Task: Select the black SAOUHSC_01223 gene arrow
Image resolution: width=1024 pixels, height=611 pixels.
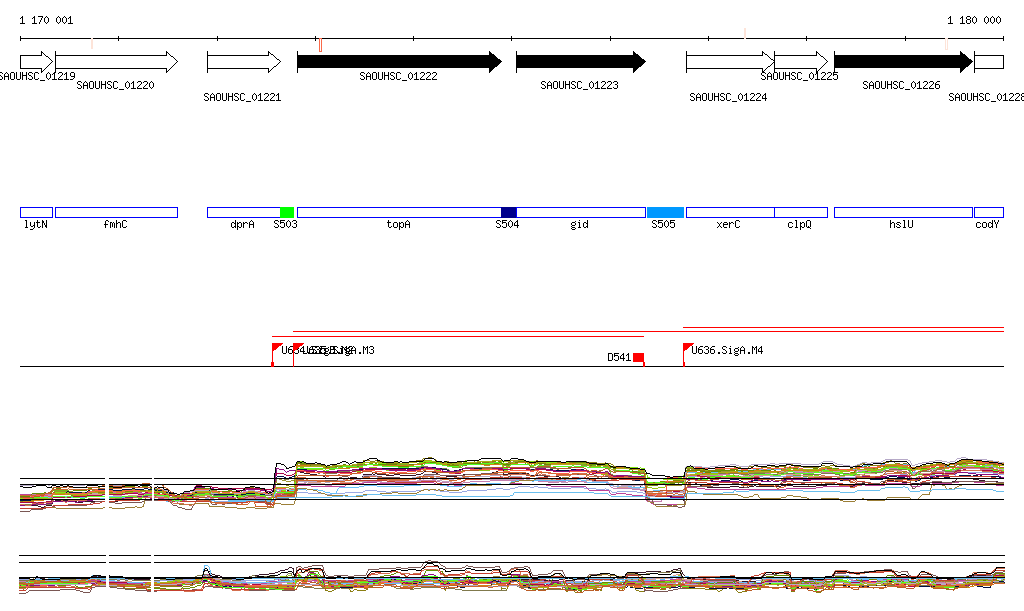Action: click(x=580, y=62)
